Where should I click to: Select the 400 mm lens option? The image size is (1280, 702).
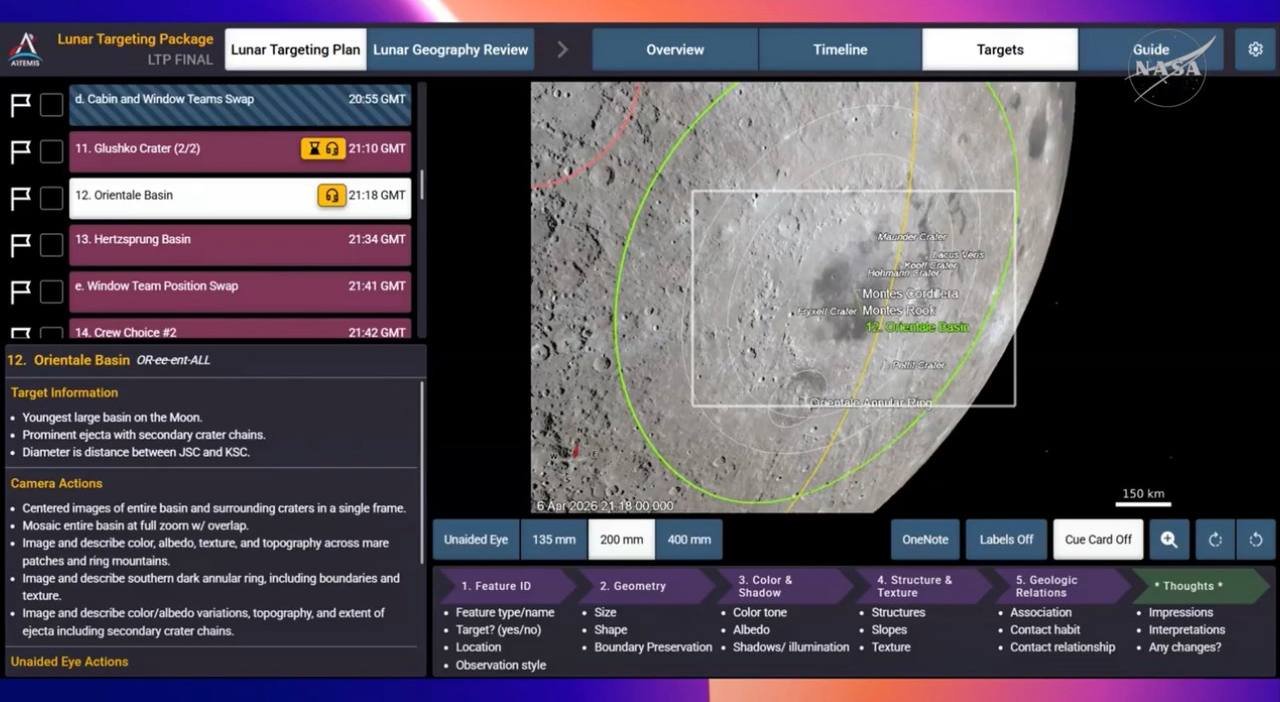point(689,539)
